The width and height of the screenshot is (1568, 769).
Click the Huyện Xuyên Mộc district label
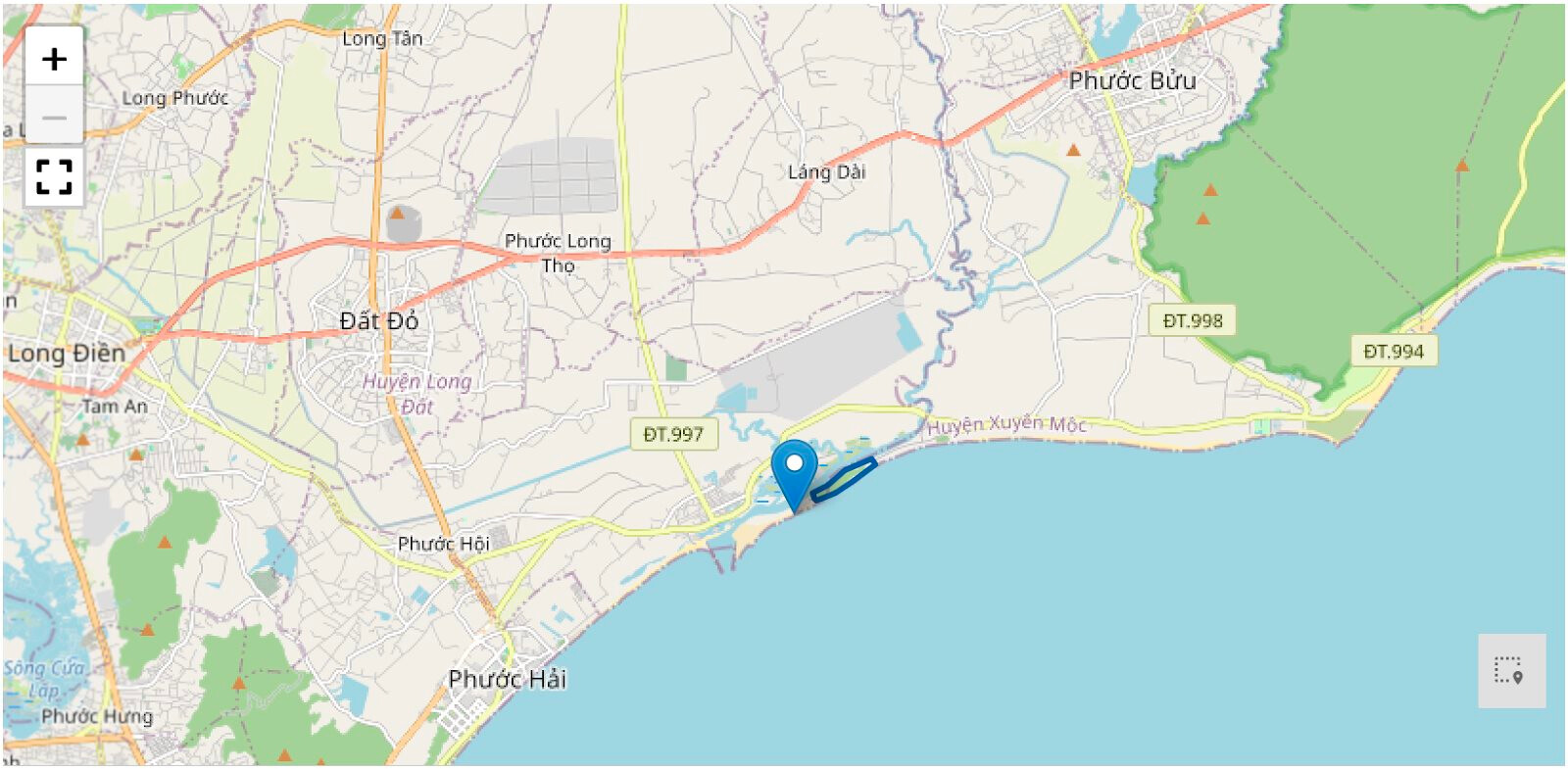[1006, 424]
